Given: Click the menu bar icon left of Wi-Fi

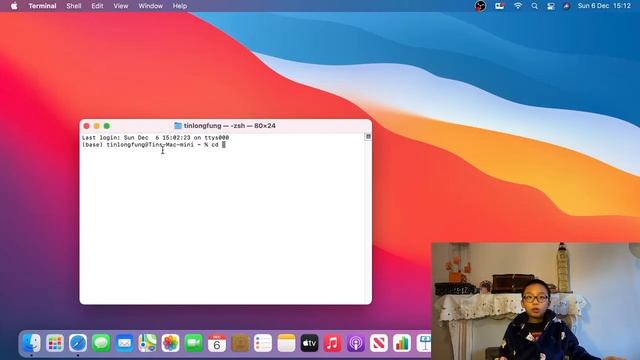Looking at the screenshot, I should [500, 6].
